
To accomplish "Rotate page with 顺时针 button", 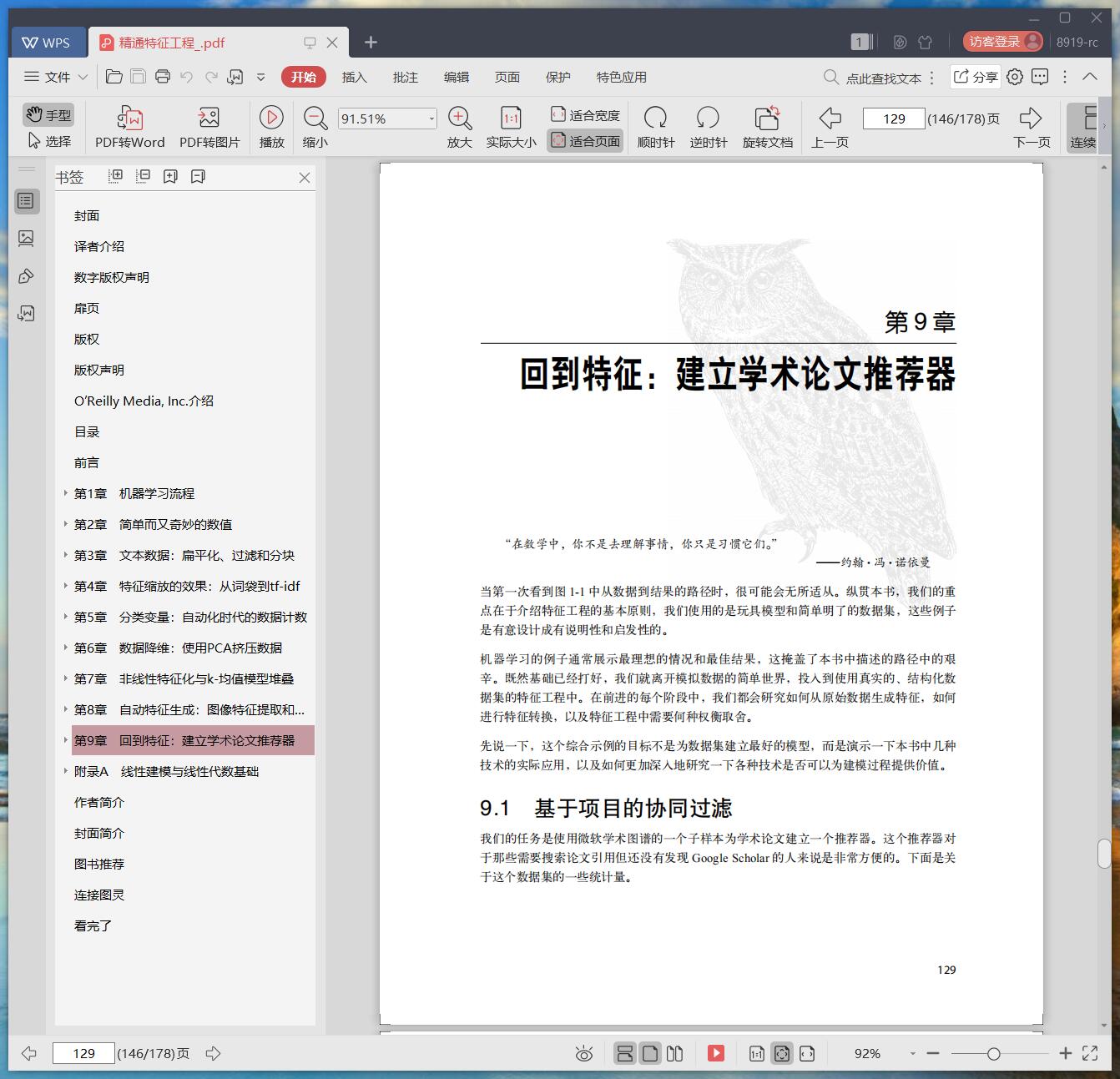I will click(656, 127).
